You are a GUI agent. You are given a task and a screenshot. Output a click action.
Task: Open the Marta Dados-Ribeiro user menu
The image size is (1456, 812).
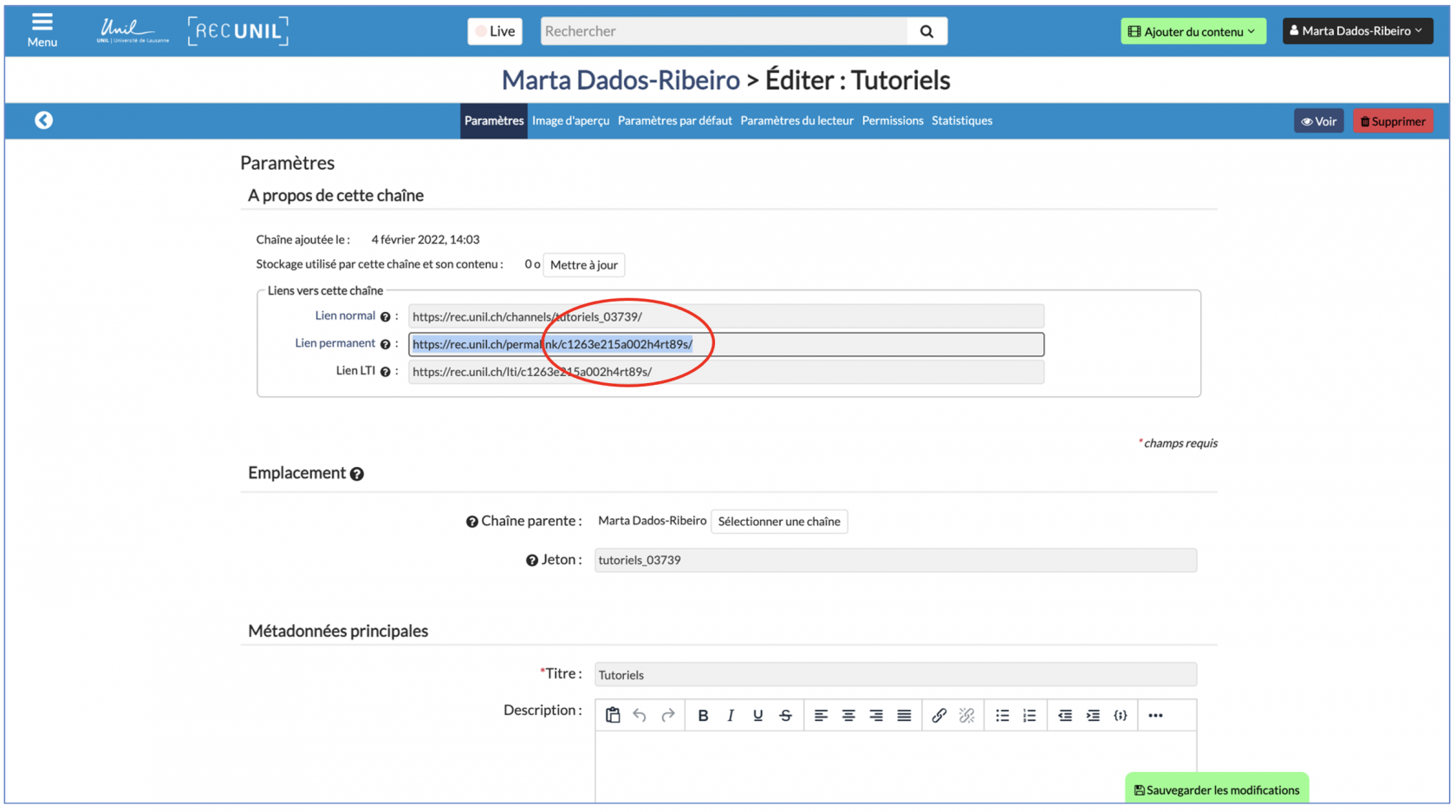pyautogui.click(x=1356, y=31)
